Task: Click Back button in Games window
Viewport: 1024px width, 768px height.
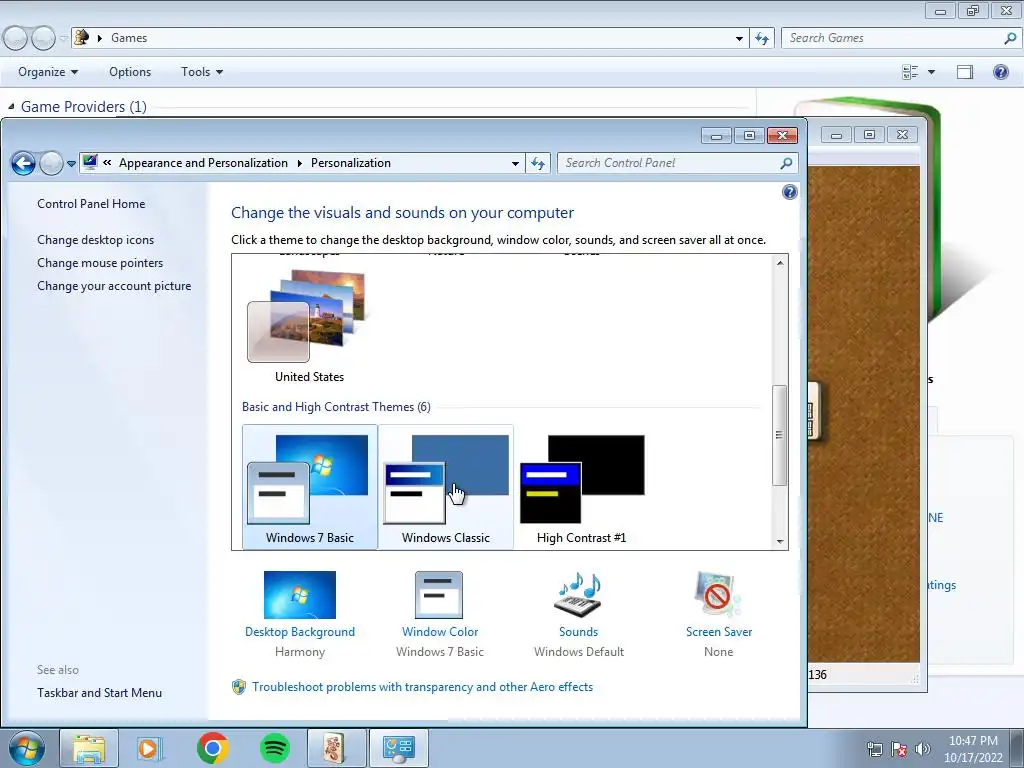Action: 15,39
